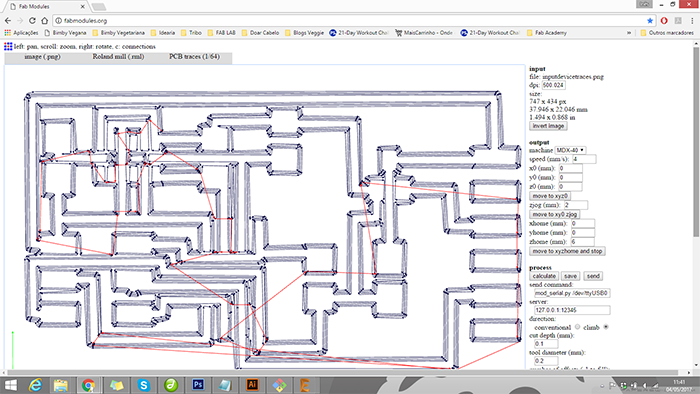Edit the cut depth (mm) field

point(546,344)
